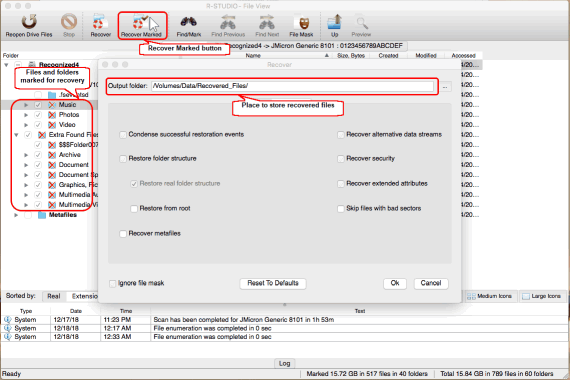
Task: Enable Skip files with bad sectors
Action: point(341,209)
